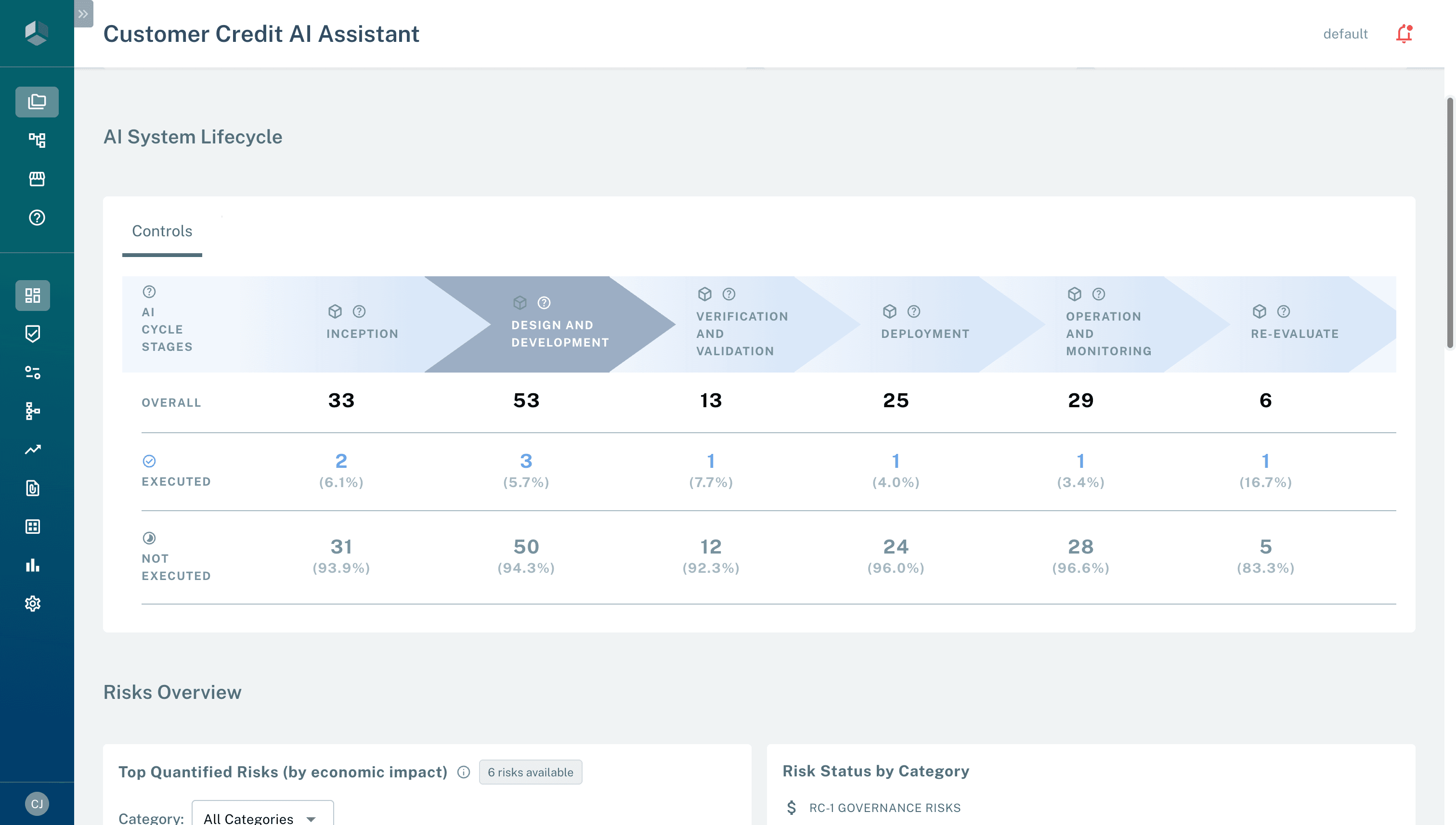This screenshot has height=825, width=1456.
Task: Click the CJ user avatar
Action: (37, 803)
